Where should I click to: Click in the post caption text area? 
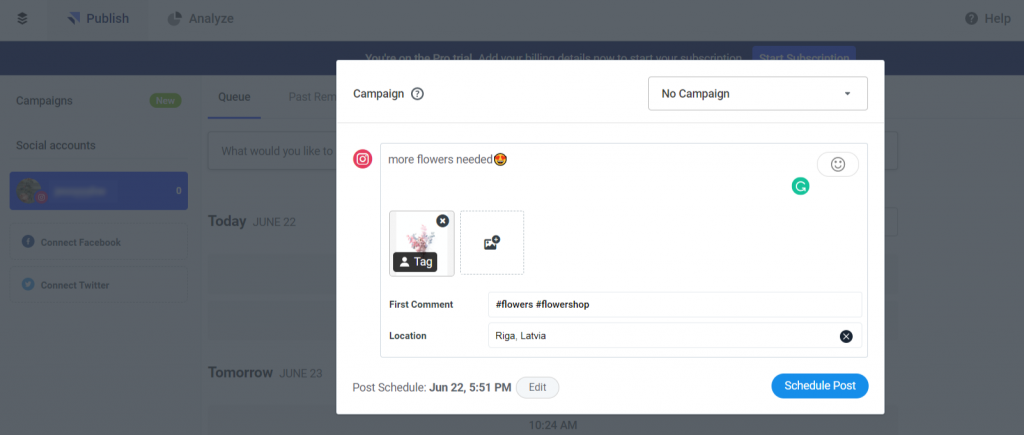pos(588,173)
